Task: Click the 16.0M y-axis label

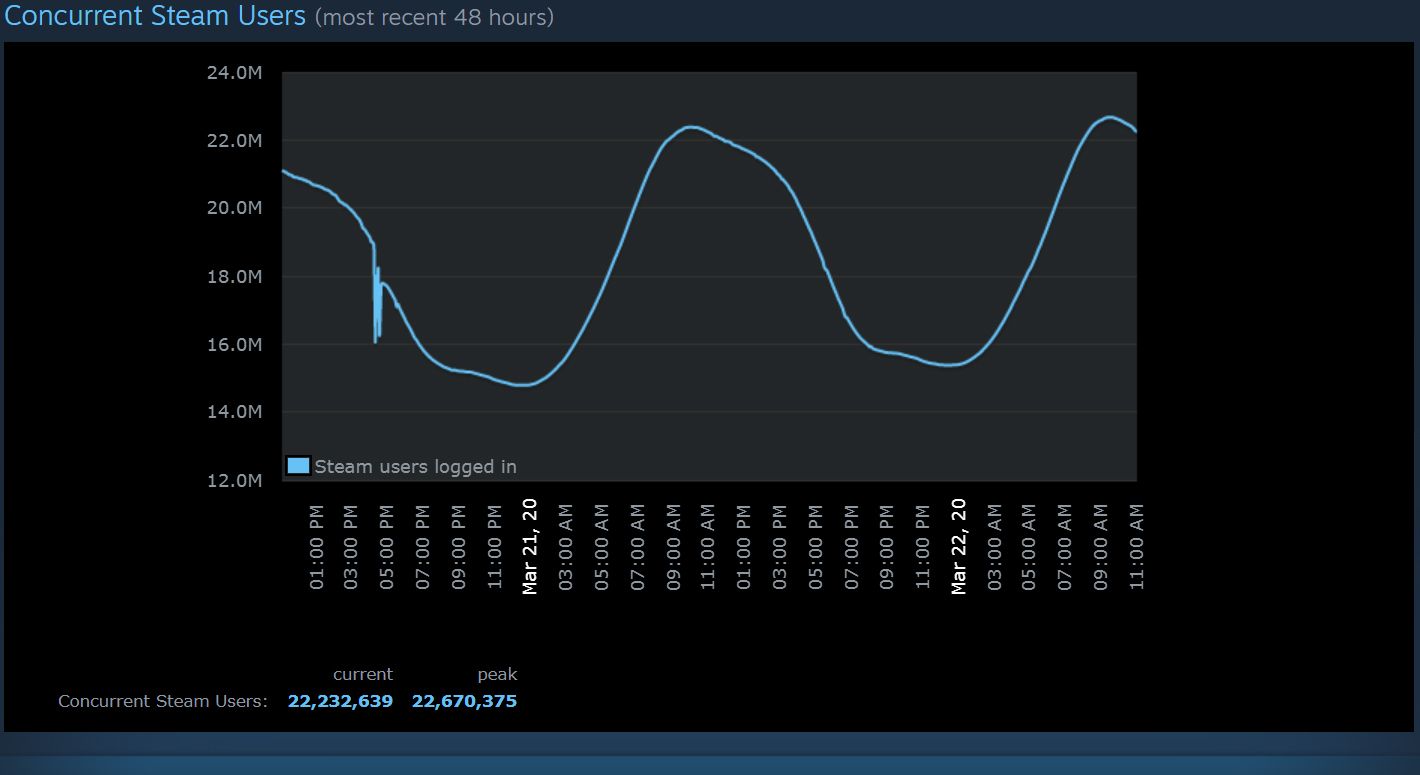Action: [235, 344]
